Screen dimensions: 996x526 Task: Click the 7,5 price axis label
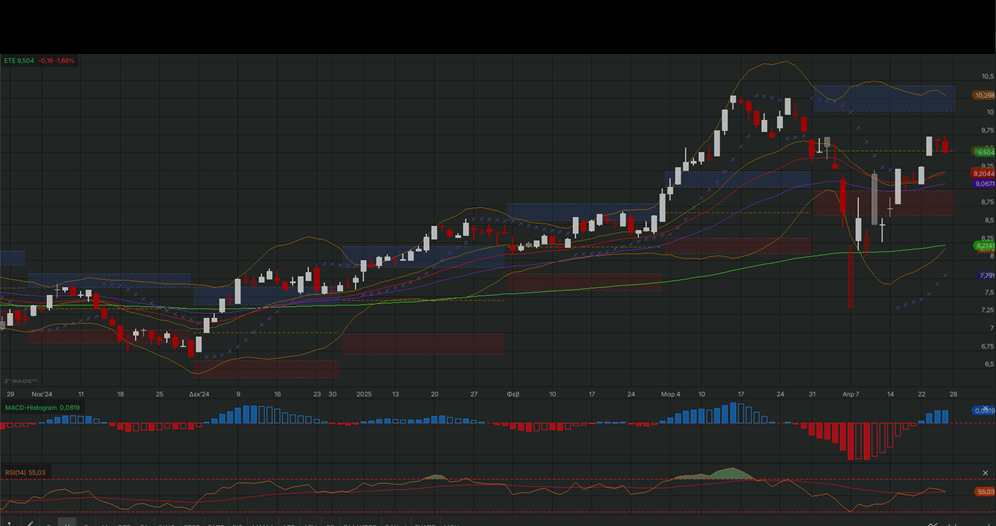coord(988,293)
